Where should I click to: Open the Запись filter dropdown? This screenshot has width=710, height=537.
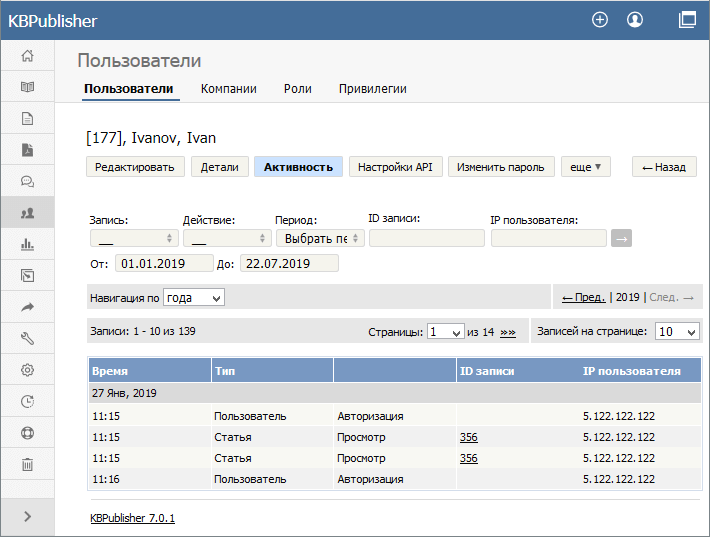point(134,238)
